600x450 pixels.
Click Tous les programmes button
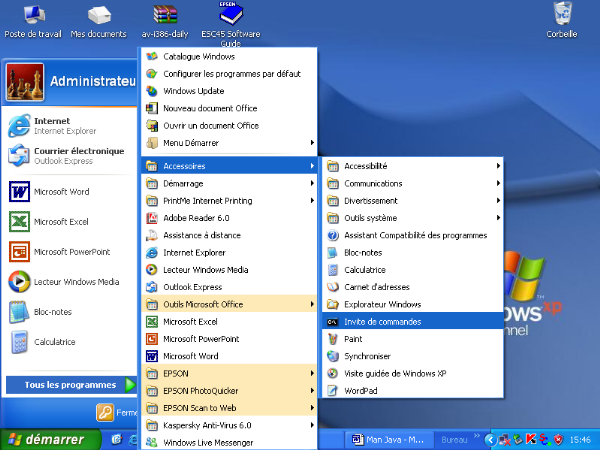click(70, 385)
